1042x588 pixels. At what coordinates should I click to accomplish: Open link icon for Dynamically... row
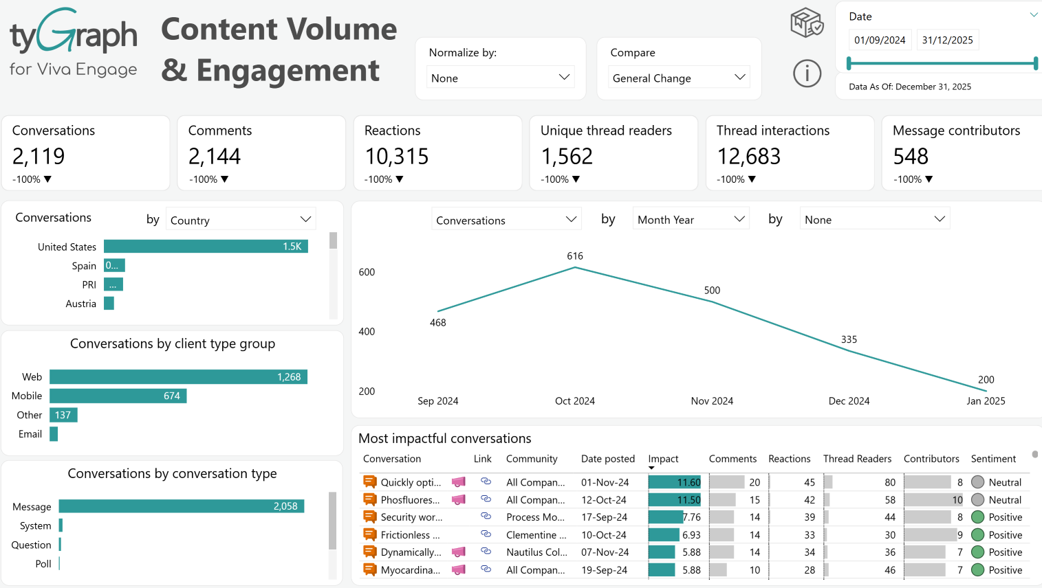click(486, 551)
